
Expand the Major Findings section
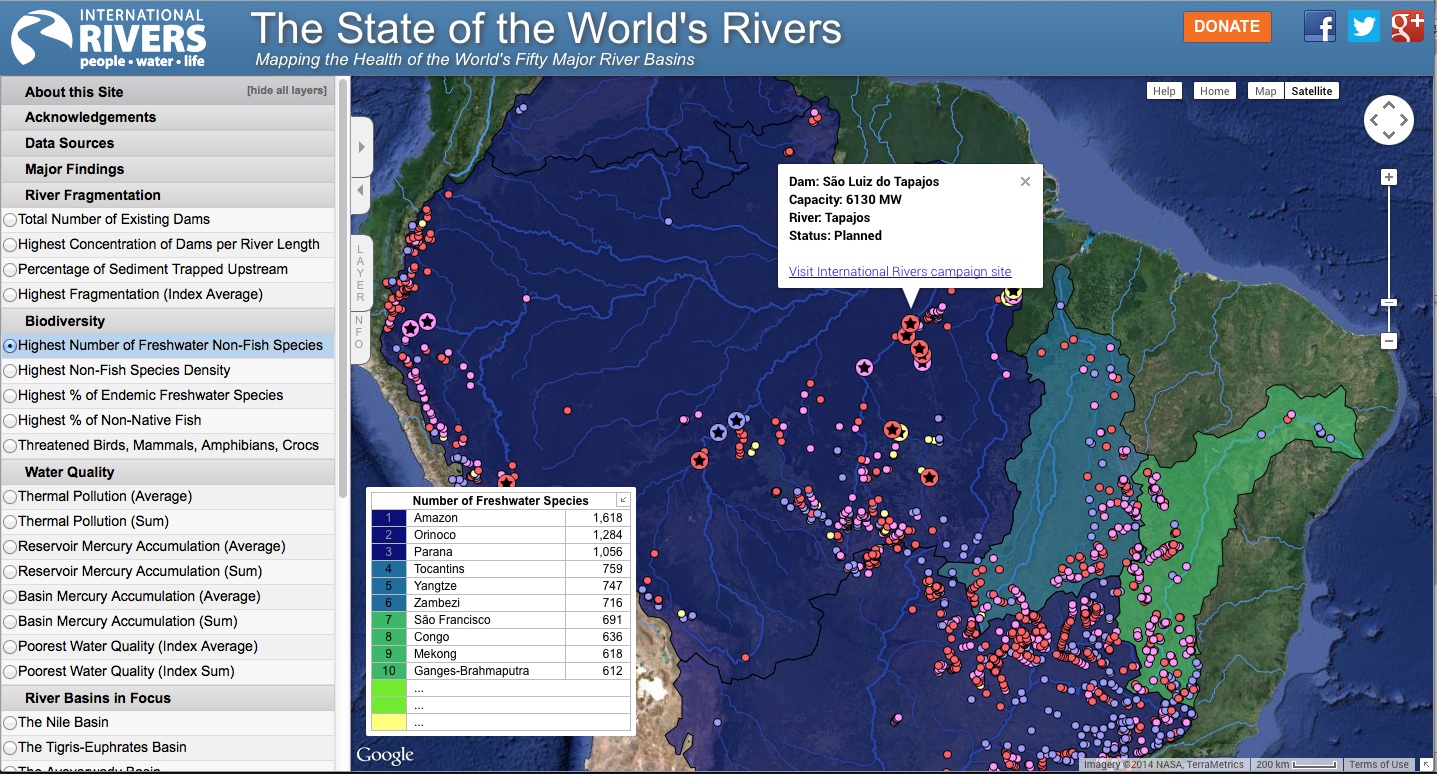pos(75,169)
